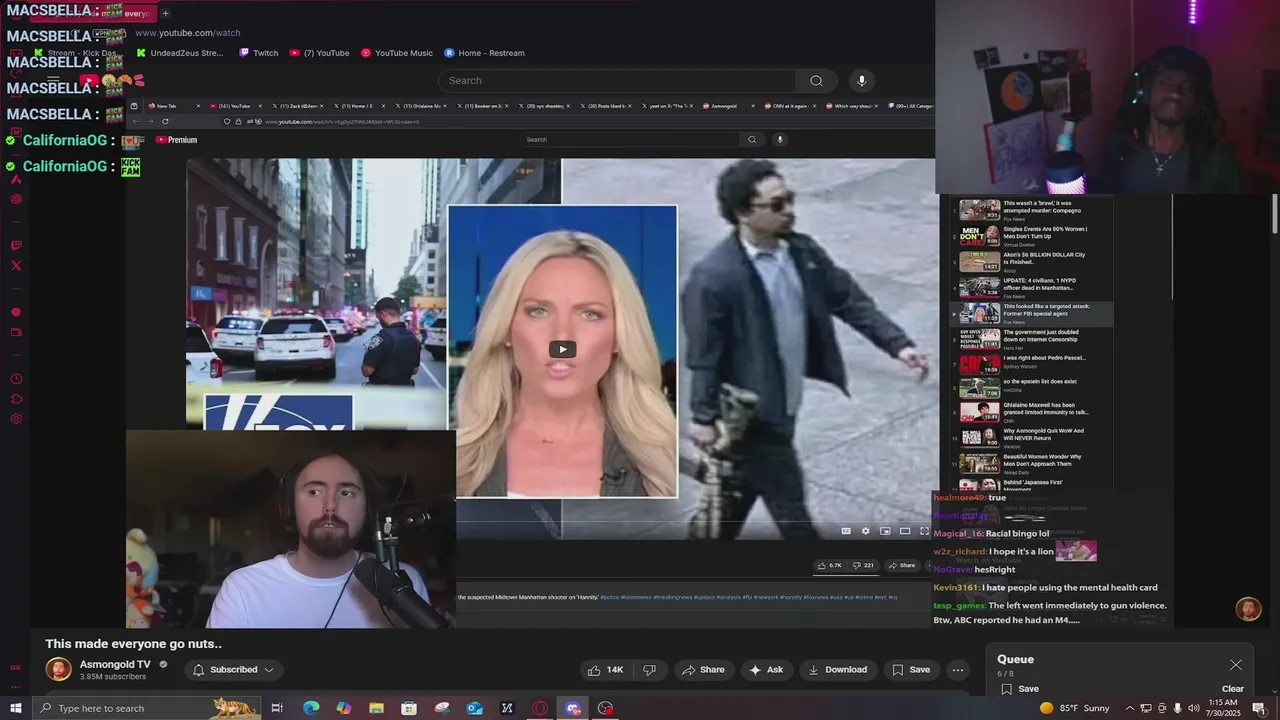The width and height of the screenshot is (1280, 720).
Task: Click the Share button
Action: tap(703, 670)
